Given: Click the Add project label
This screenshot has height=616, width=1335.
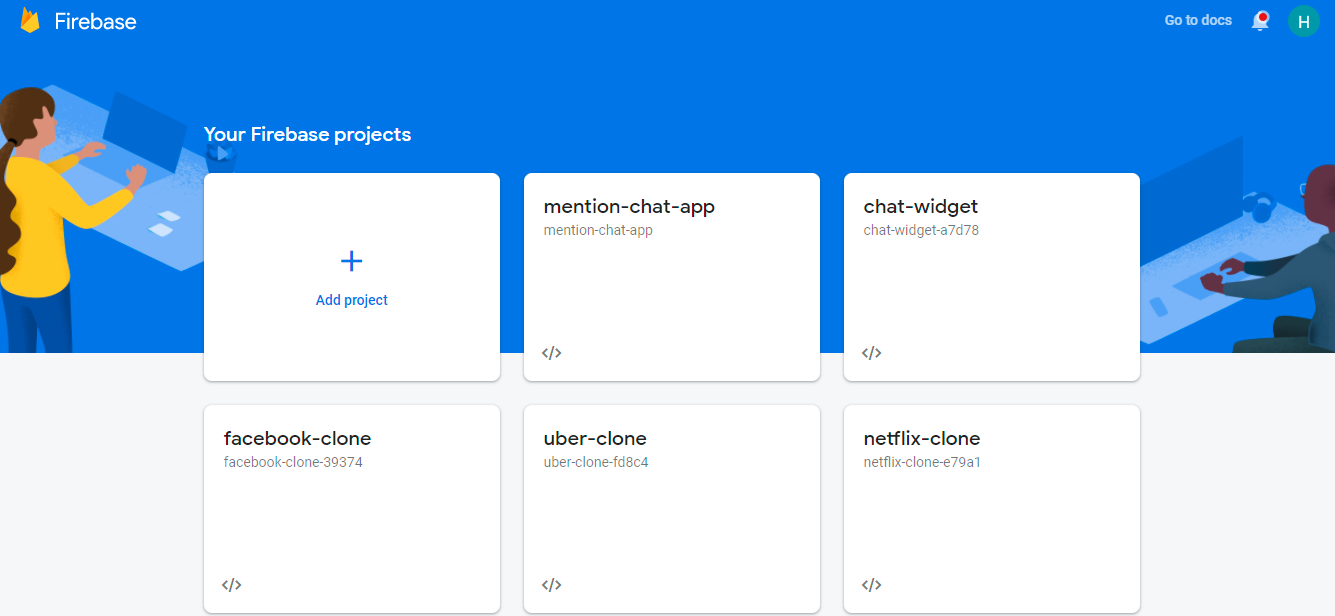Looking at the screenshot, I should 352,300.
